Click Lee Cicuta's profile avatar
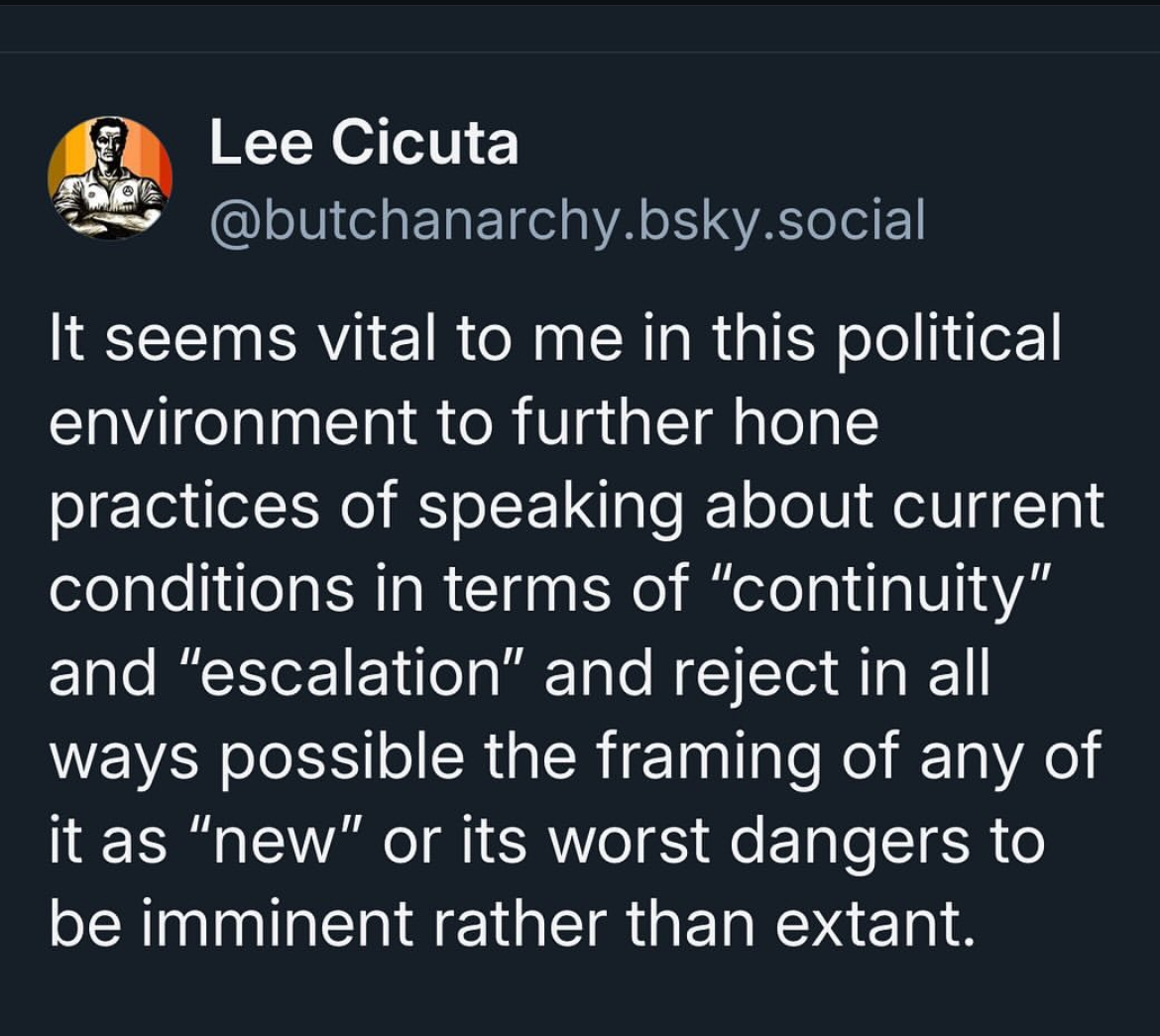 [110, 177]
